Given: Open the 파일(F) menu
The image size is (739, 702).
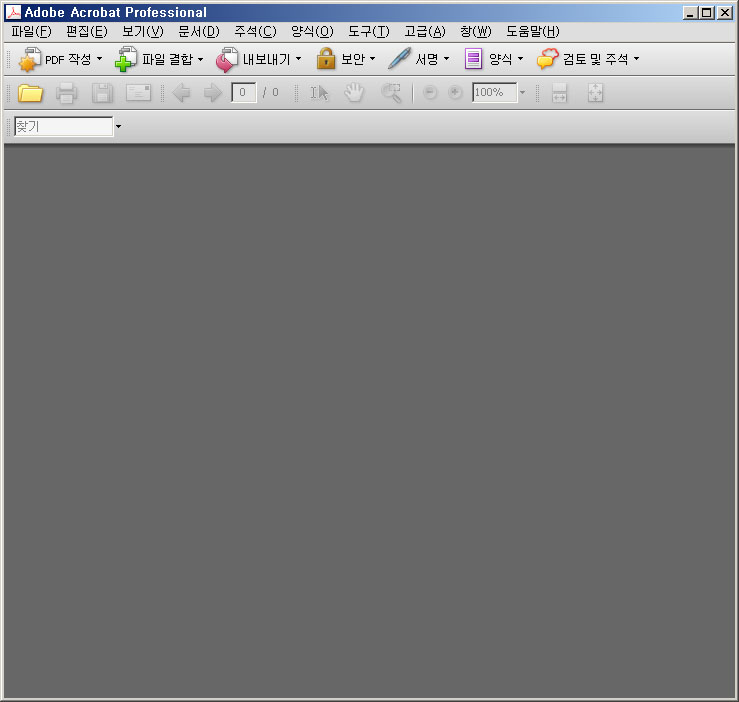Looking at the screenshot, I should [x=31, y=32].
